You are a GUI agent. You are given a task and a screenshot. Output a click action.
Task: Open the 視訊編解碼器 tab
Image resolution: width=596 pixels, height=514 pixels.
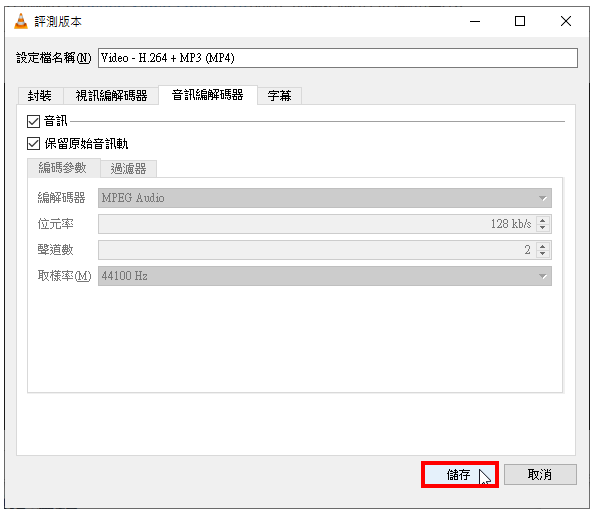coord(111,95)
